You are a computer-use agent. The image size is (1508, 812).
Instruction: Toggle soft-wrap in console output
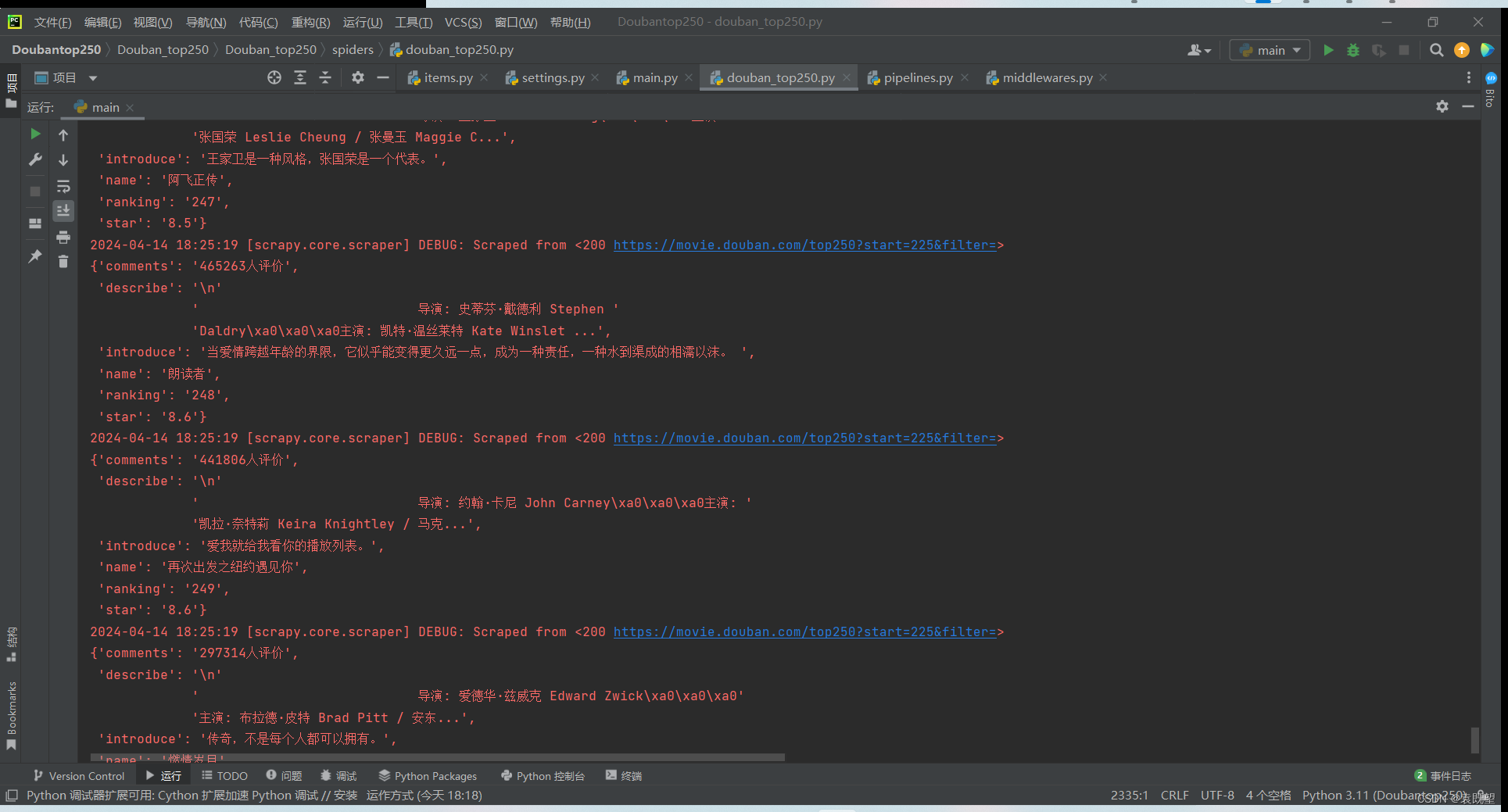[x=63, y=186]
